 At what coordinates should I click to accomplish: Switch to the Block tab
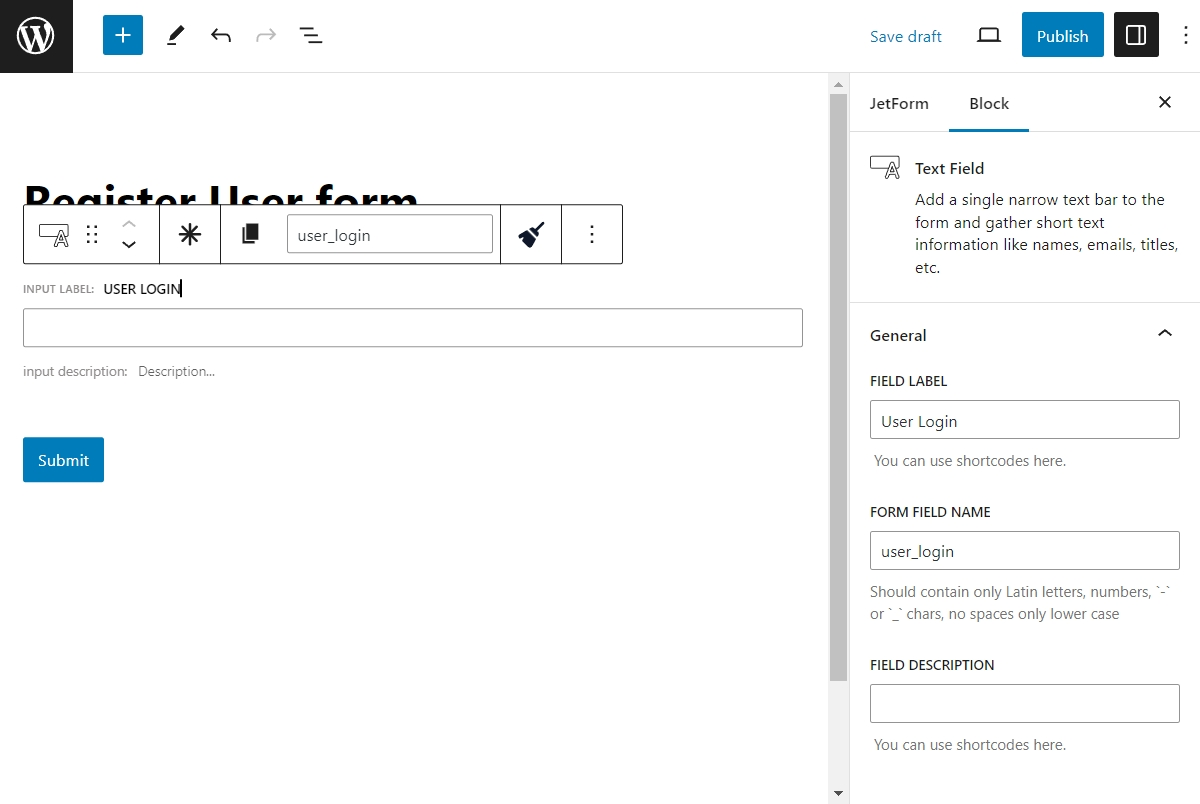click(x=989, y=103)
